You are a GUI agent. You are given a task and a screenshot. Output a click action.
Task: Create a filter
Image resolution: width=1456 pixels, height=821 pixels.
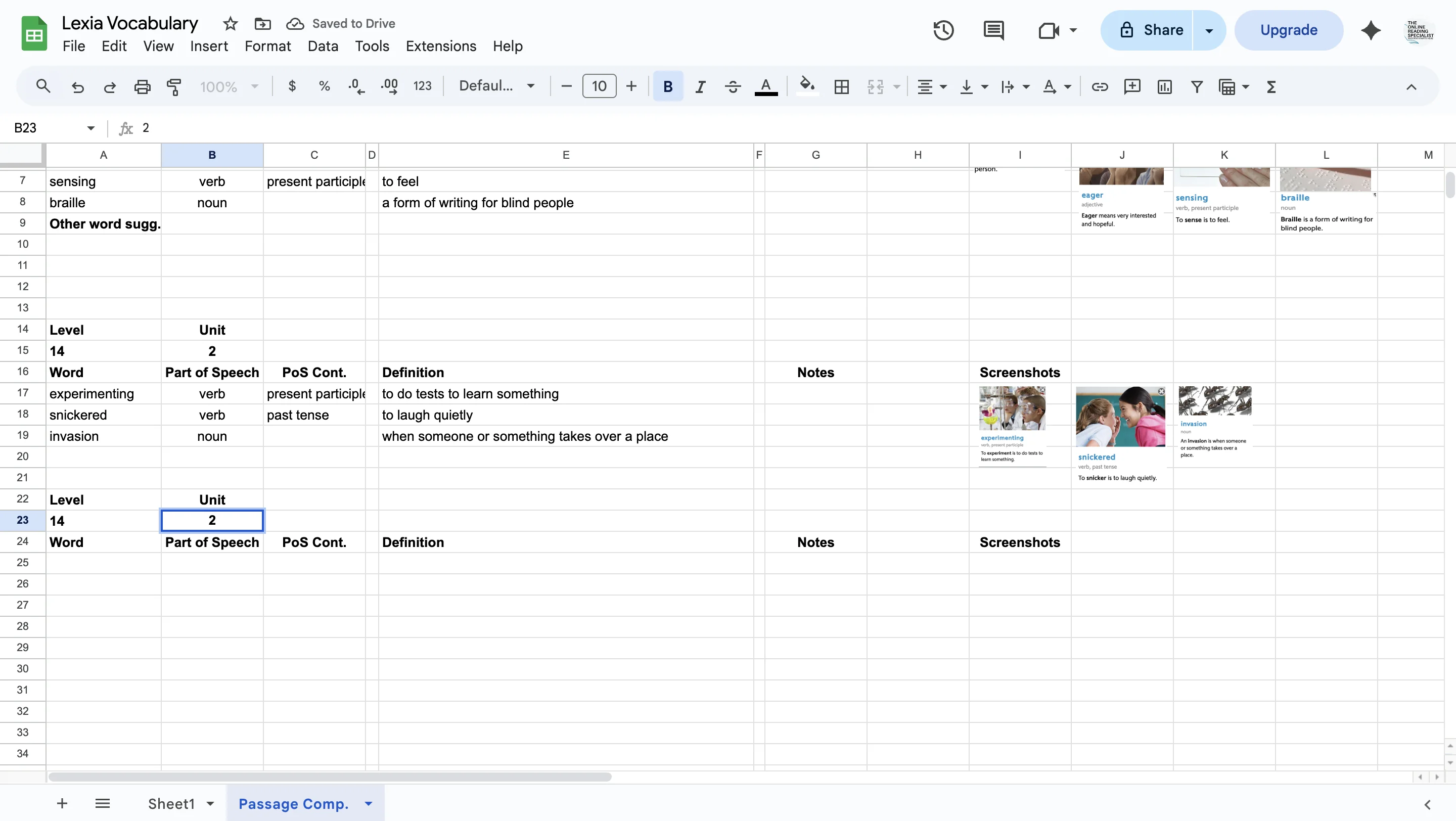click(x=1197, y=86)
